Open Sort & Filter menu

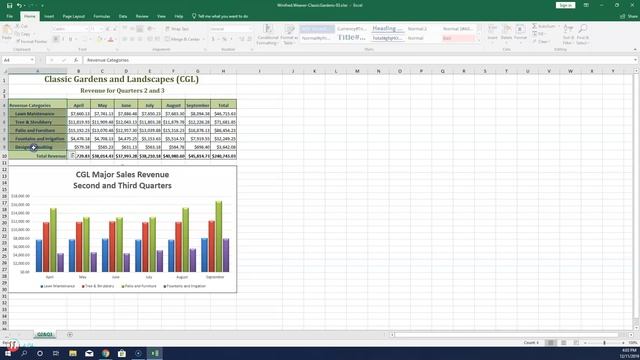(x=568, y=34)
